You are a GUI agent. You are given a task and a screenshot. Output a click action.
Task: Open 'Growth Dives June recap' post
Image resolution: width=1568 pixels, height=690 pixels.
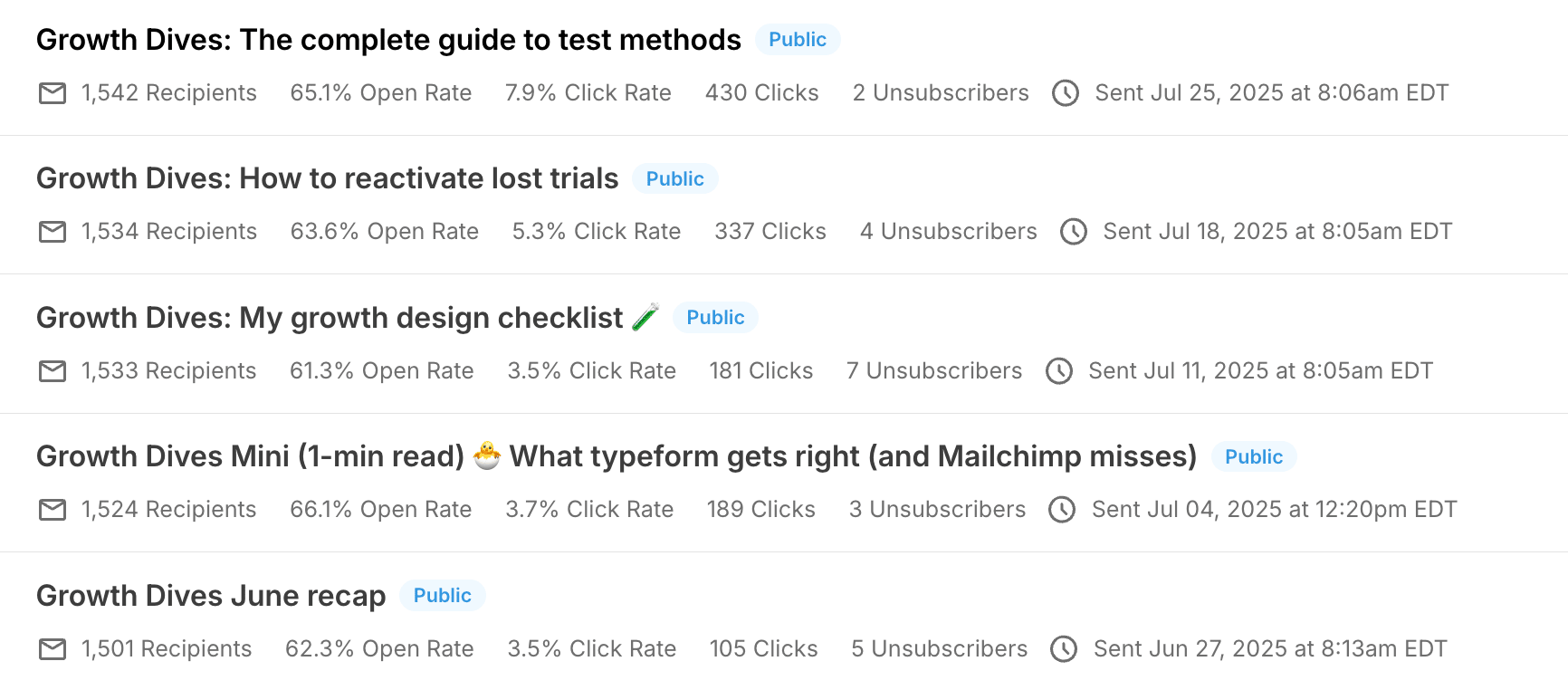(211, 596)
